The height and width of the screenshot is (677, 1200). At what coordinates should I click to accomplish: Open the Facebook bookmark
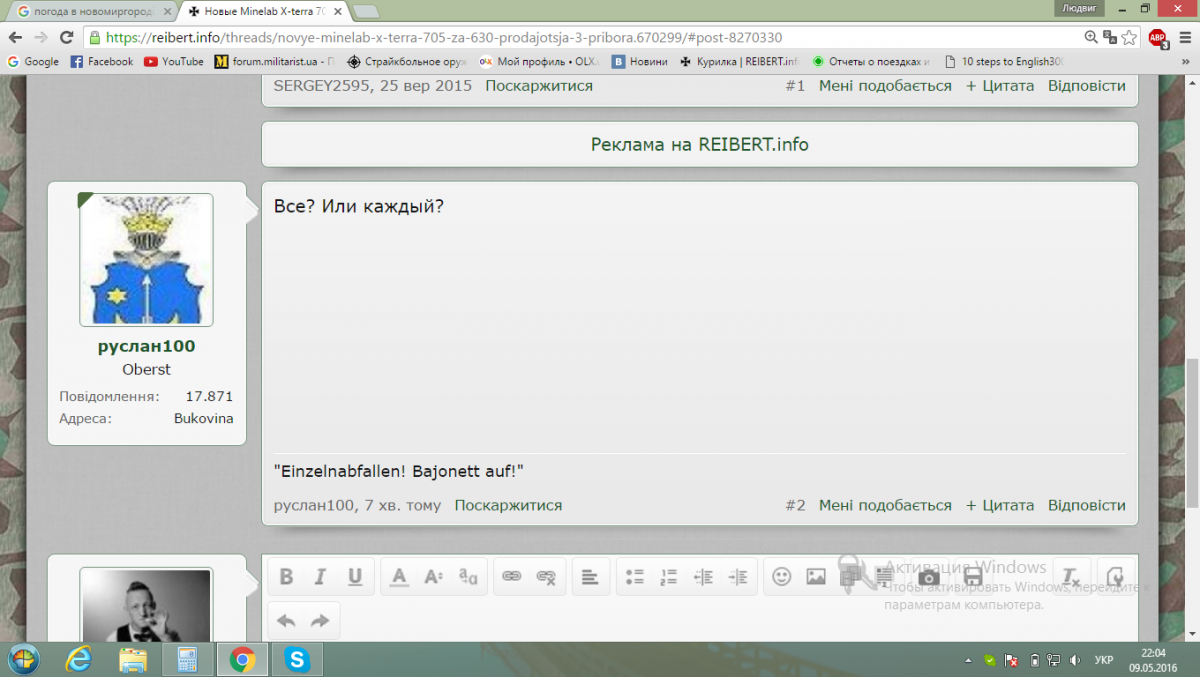pos(102,61)
